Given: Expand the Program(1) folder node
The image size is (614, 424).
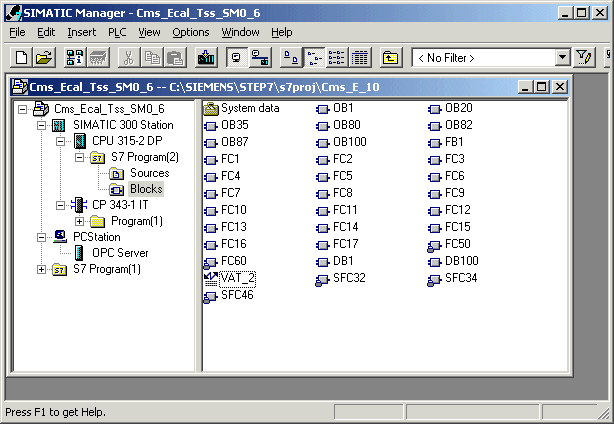Looking at the screenshot, I should click(79, 221).
